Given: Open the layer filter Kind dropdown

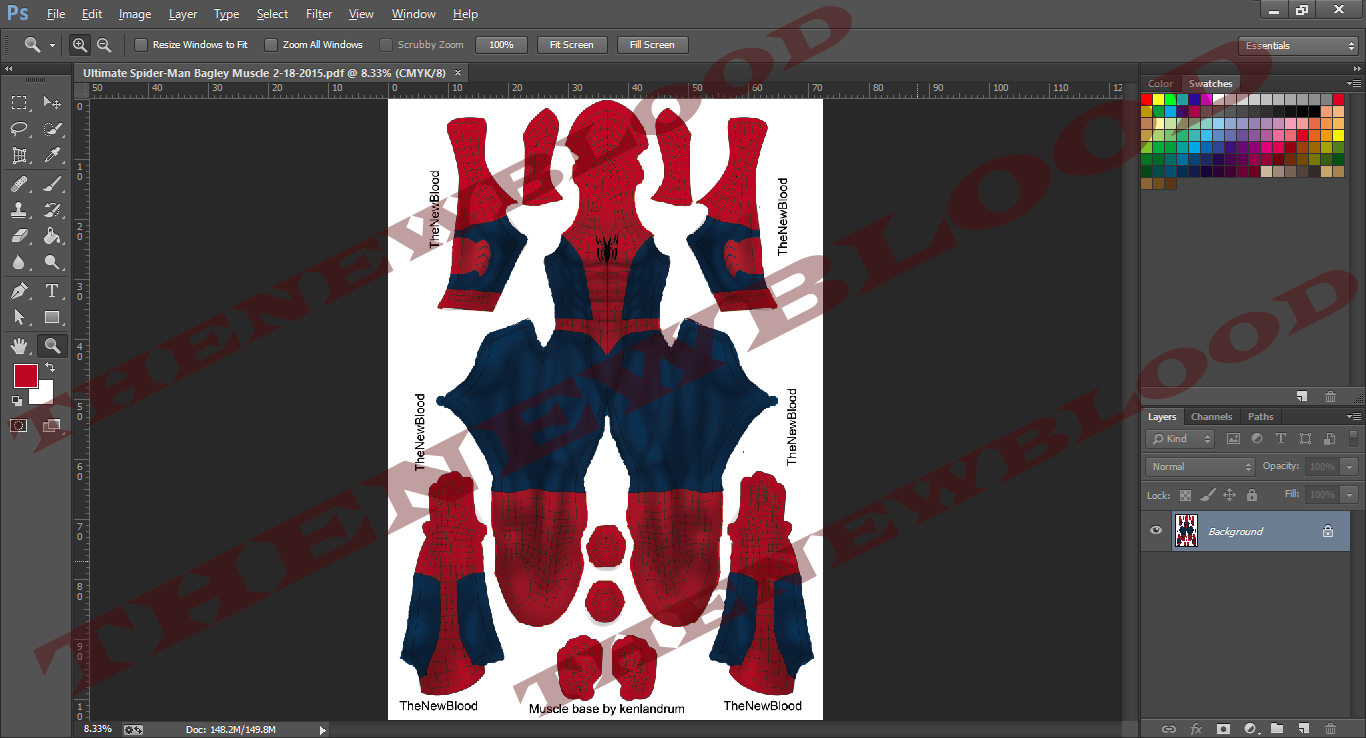Looking at the screenshot, I should (1180, 439).
